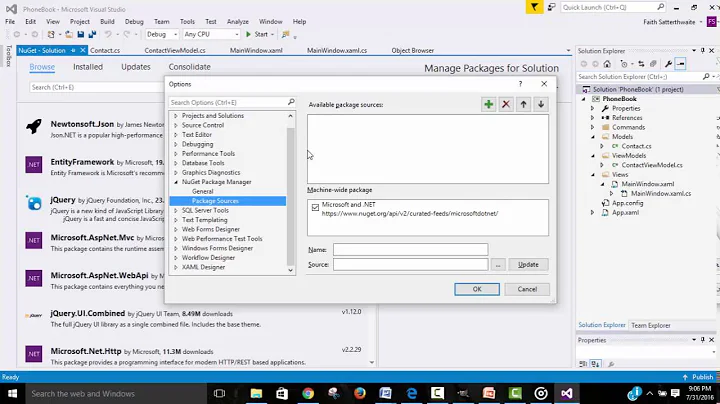Click Open File folder toolbar icon
This screenshot has height=404, width=720.
[69, 34]
